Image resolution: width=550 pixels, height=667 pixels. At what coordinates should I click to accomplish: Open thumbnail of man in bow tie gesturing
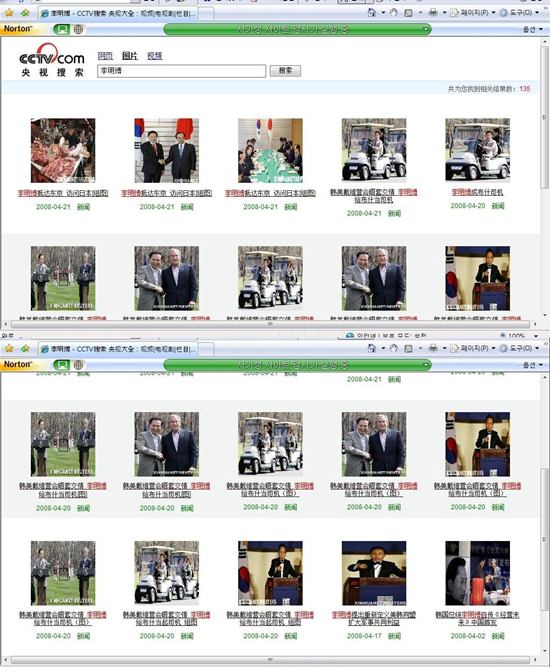[374, 573]
